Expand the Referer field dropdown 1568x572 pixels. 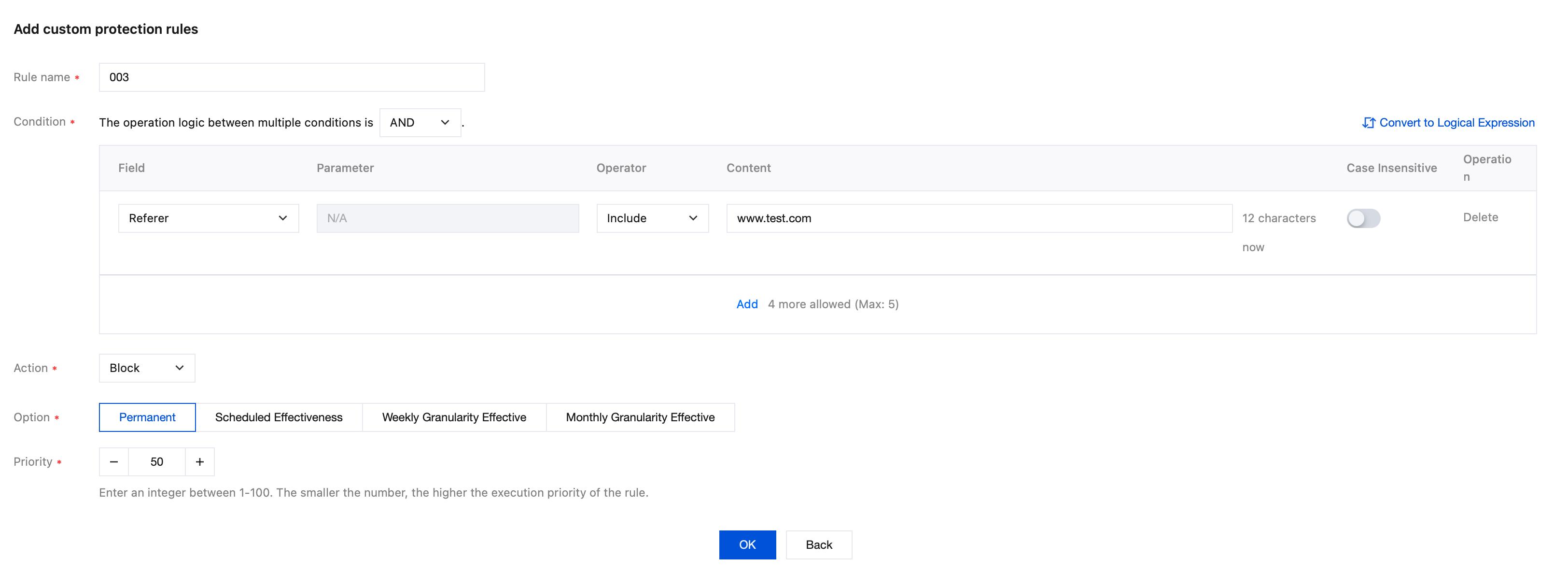tap(208, 218)
